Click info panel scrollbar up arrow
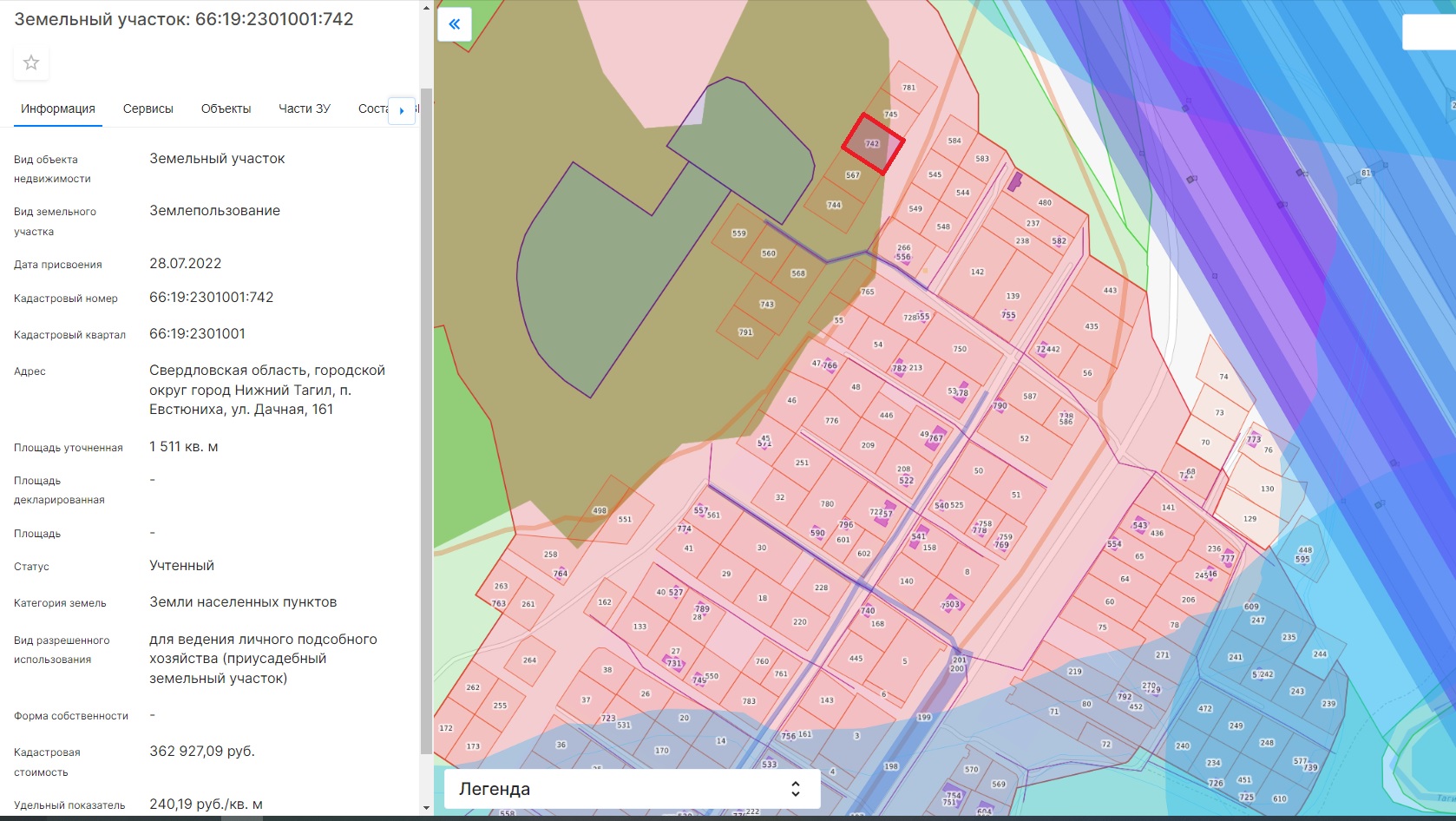This screenshot has width=1456, height=821. click(x=425, y=9)
